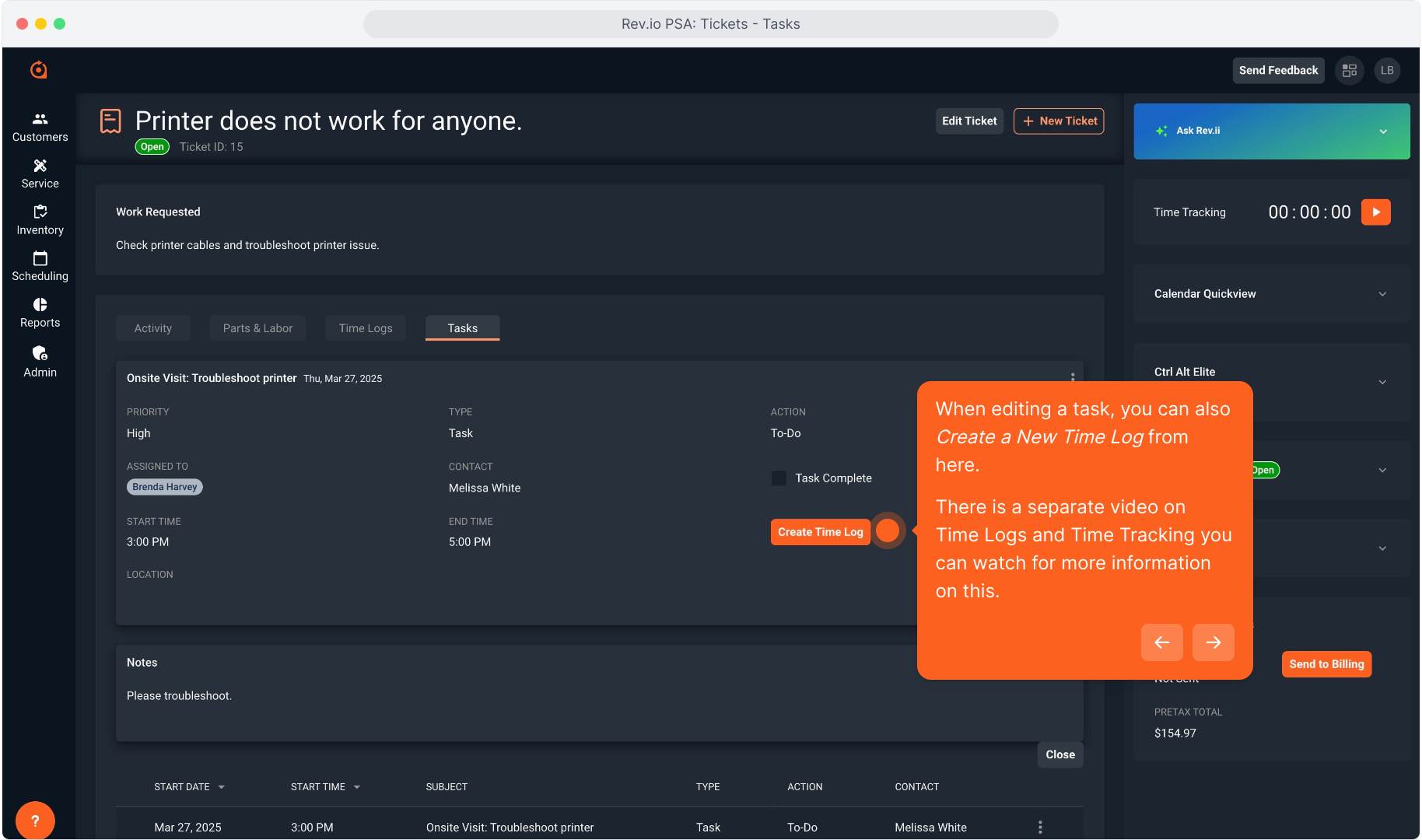Mark the Task Complete checkbox
The image size is (1422, 840).
point(779,478)
